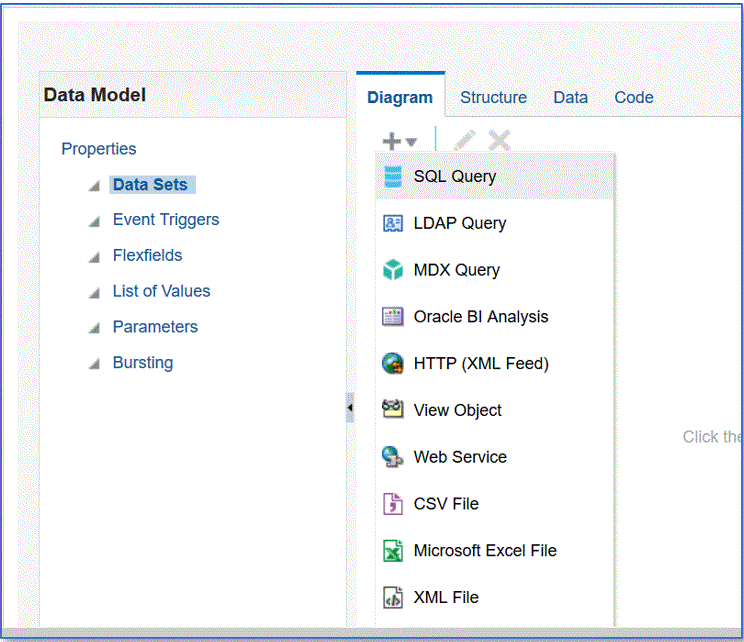Click the Oracle BI Analysis icon

click(393, 317)
